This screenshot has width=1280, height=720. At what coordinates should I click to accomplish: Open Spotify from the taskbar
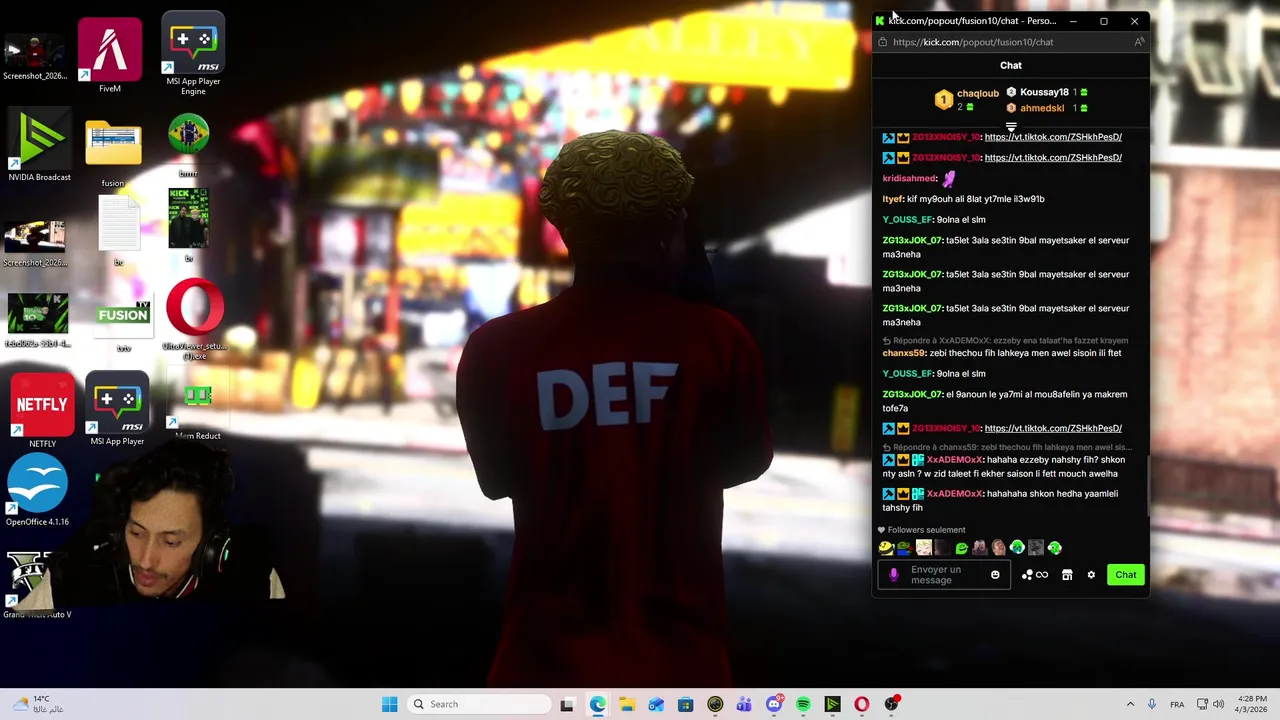pyautogui.click(x=803, y=704)
